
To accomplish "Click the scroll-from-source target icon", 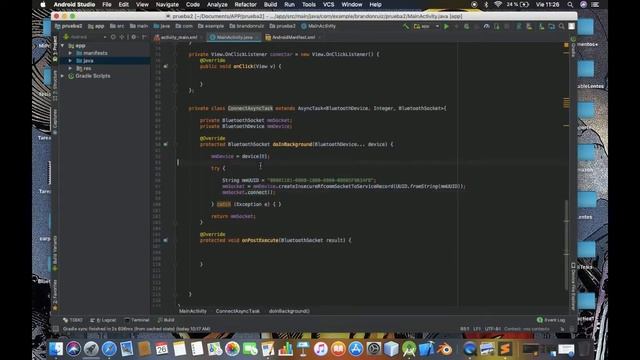I will click(x=113, y=37).
